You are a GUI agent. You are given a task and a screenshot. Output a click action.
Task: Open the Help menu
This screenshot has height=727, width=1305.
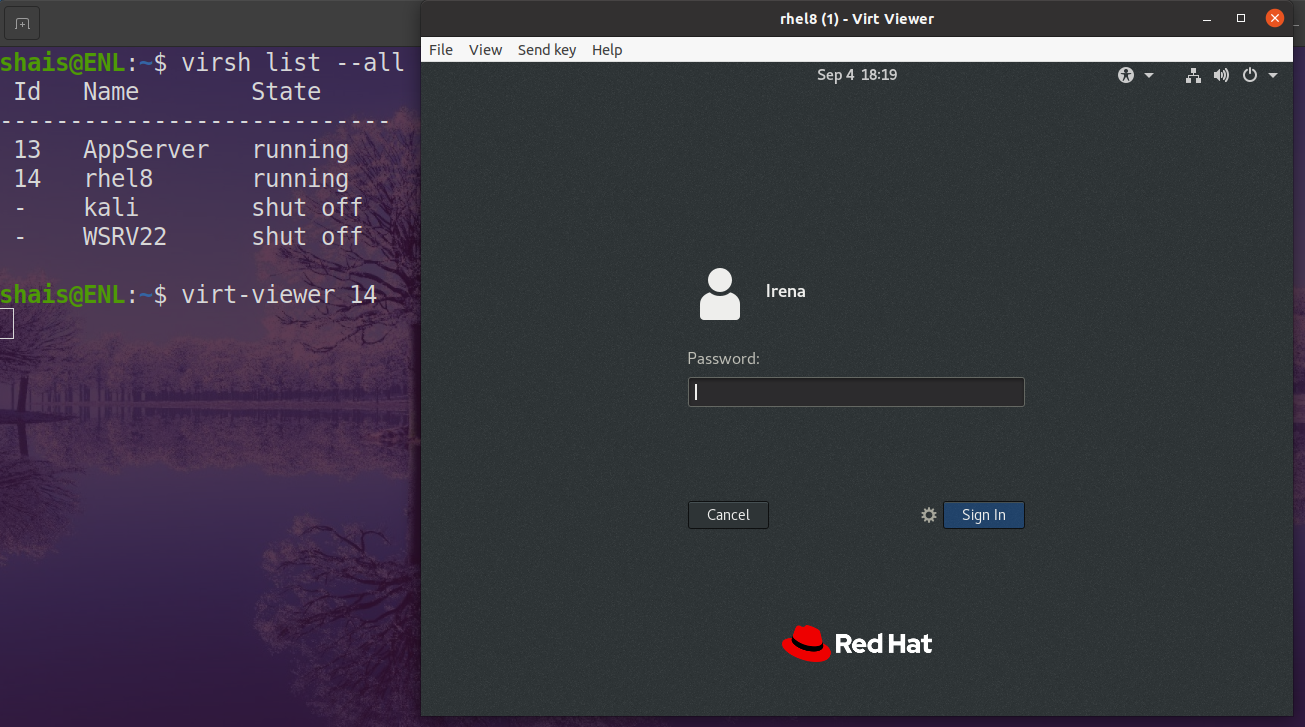[x=607, y=50]
